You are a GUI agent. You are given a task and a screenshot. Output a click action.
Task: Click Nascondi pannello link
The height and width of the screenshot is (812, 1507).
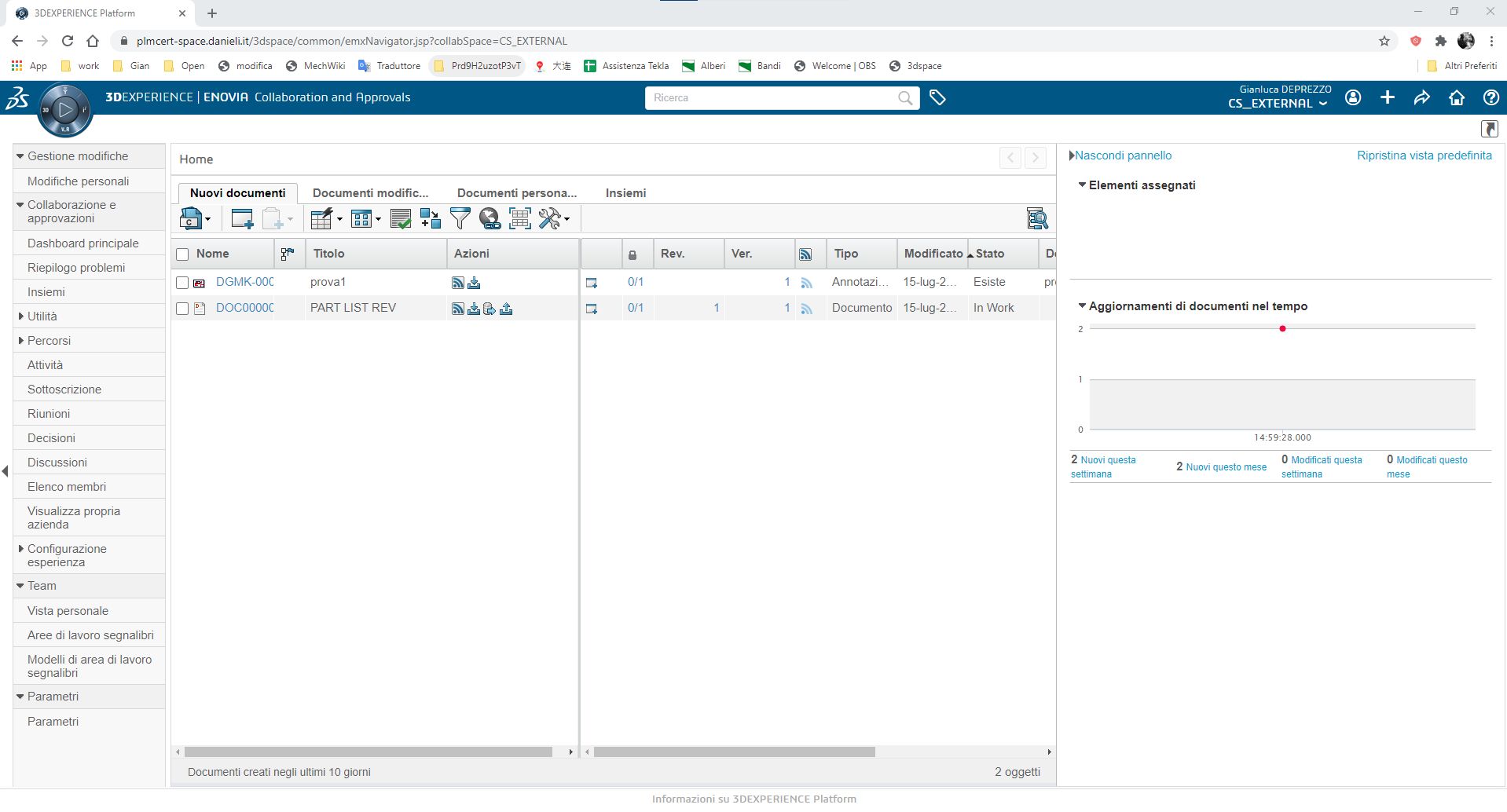(x=1123, y=155)
